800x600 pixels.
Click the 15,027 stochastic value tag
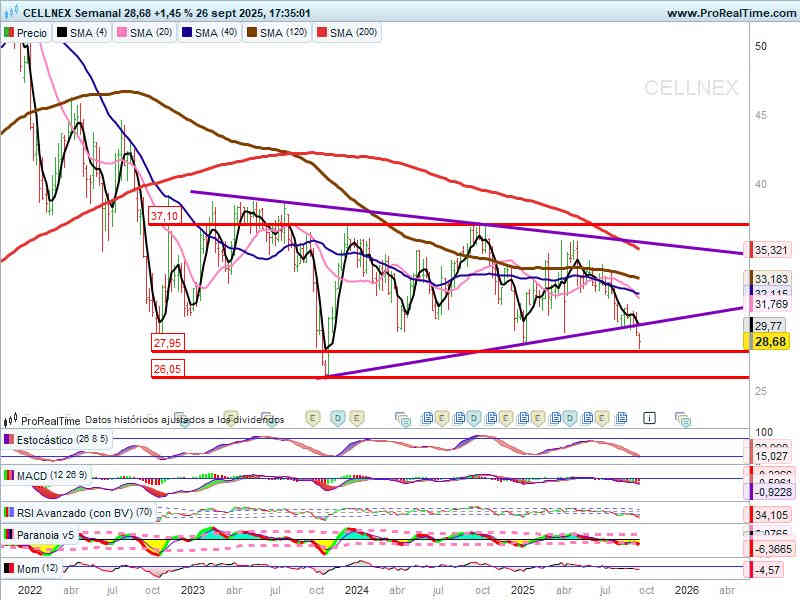click(767, 456)
